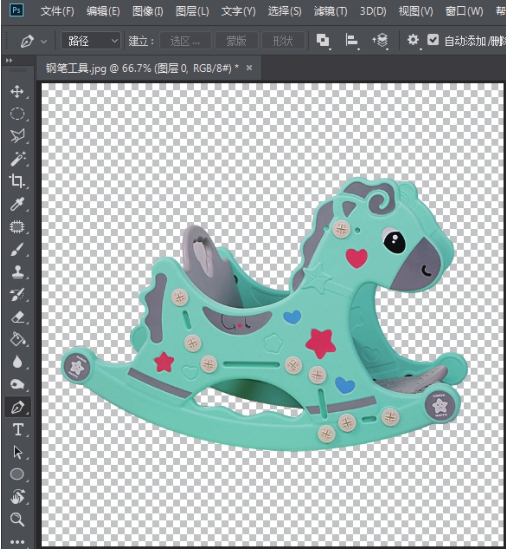Image resolution: width=506 pixels, height=549 pixels.
Task: Select the Move tool
Action: (x=17, y=92)
